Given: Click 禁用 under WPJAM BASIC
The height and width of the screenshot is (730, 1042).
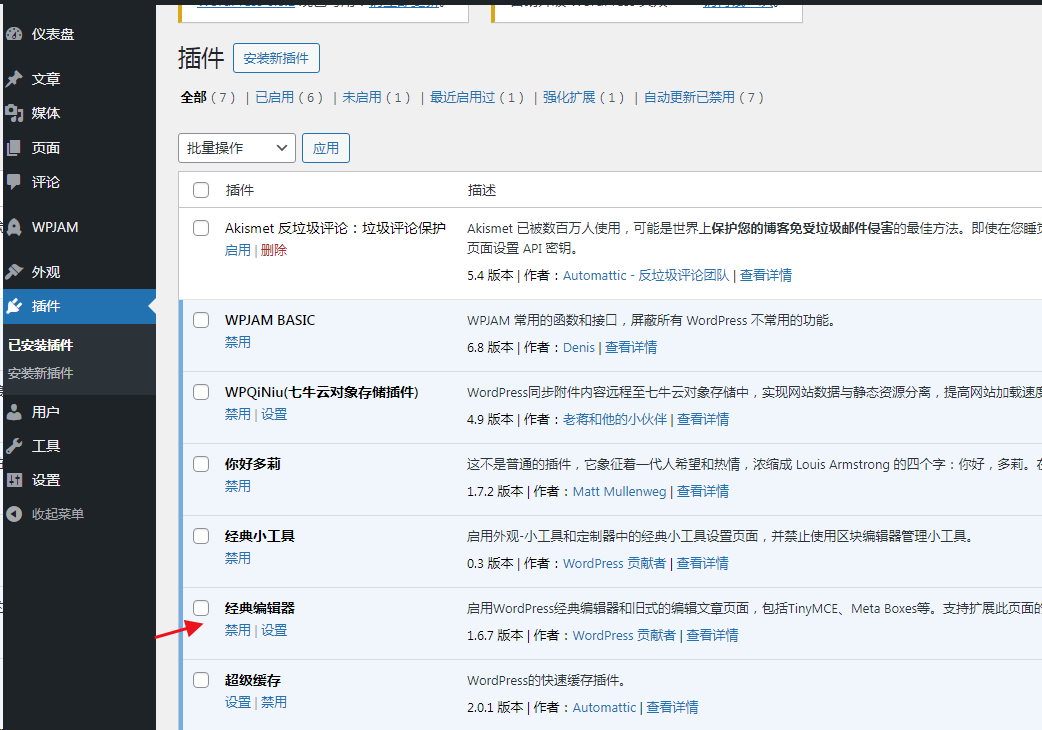Looking at the screenshot, I should (x=238, y=342).
